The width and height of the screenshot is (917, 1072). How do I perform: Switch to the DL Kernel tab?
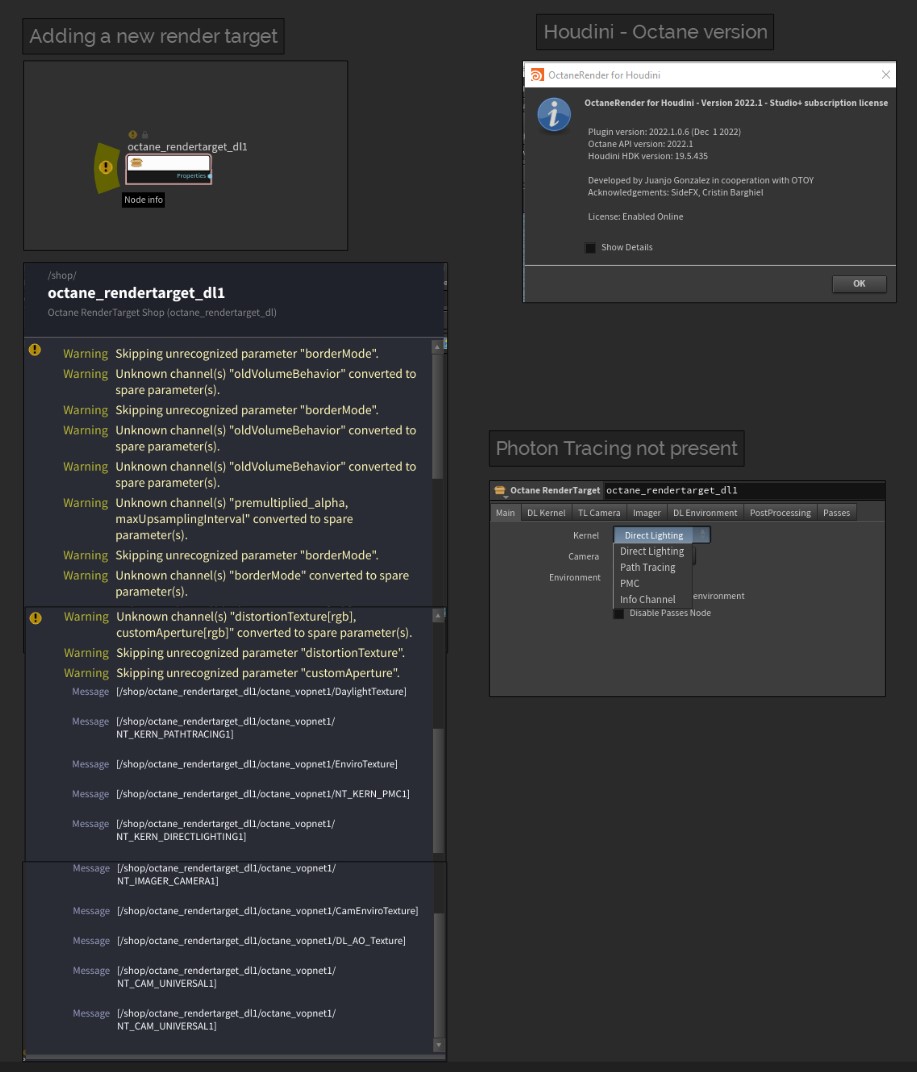point(546,513)
